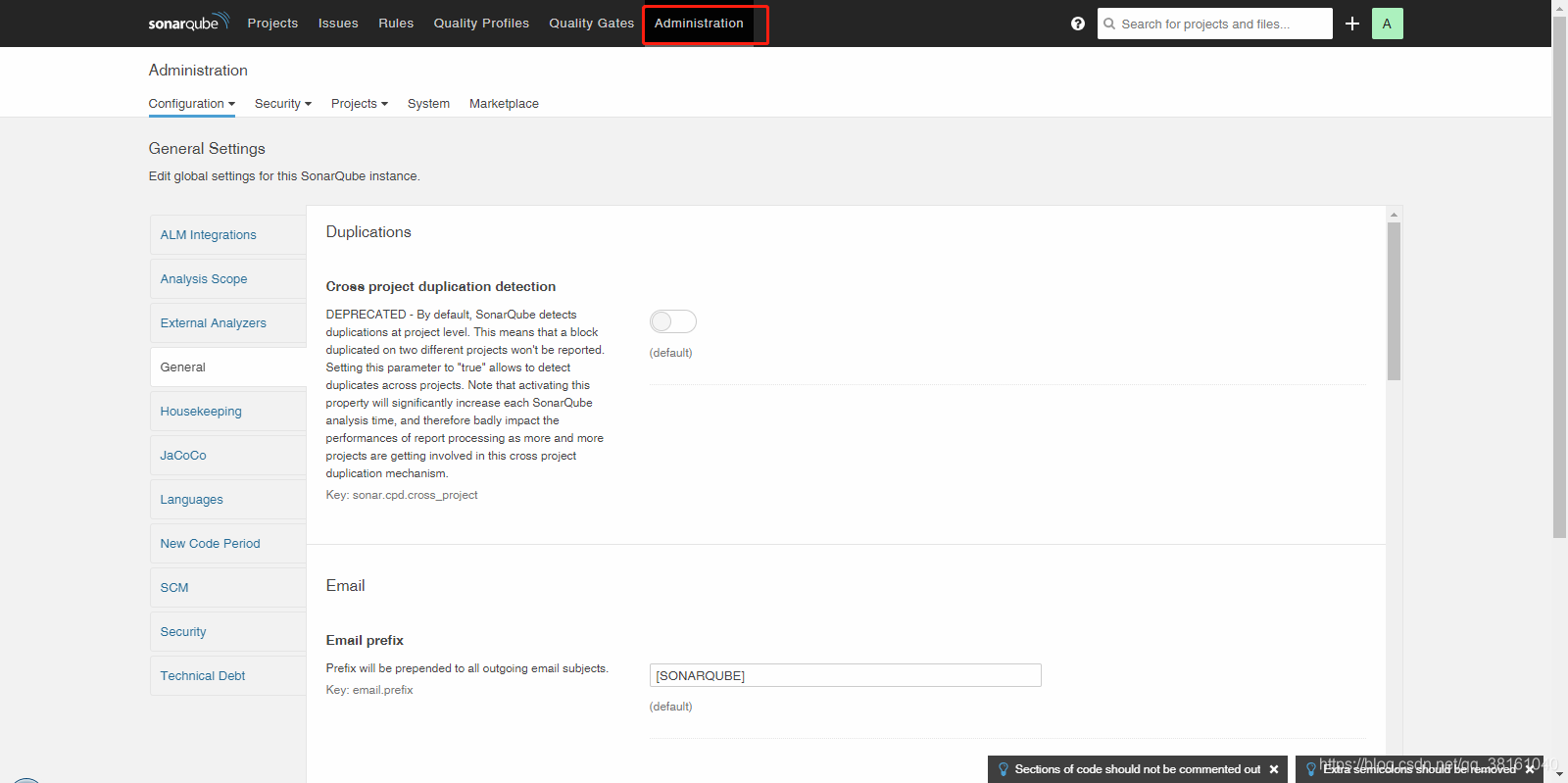Click the Email prefix input field

[845, 675]
